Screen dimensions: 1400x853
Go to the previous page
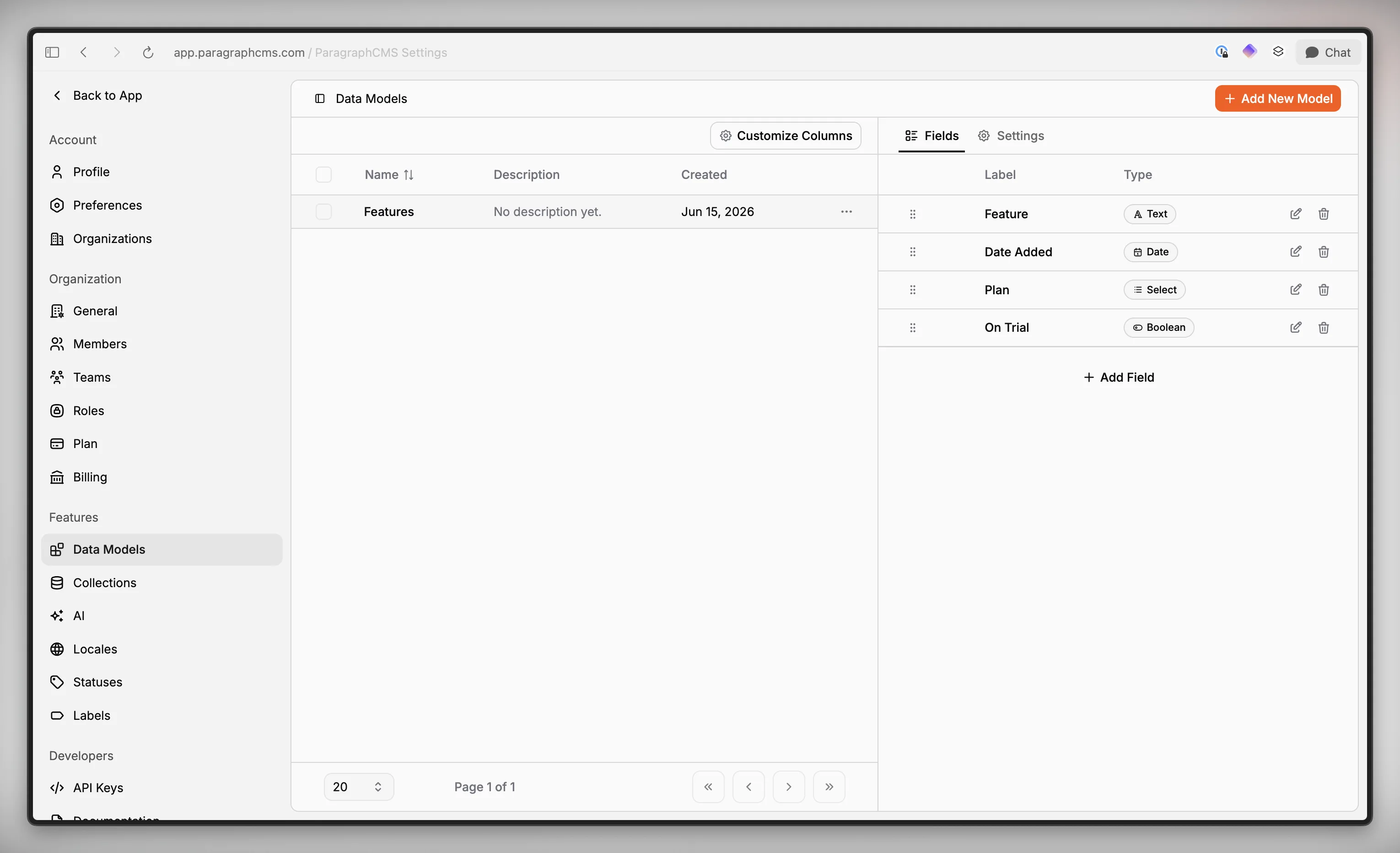tap(748, 787)
